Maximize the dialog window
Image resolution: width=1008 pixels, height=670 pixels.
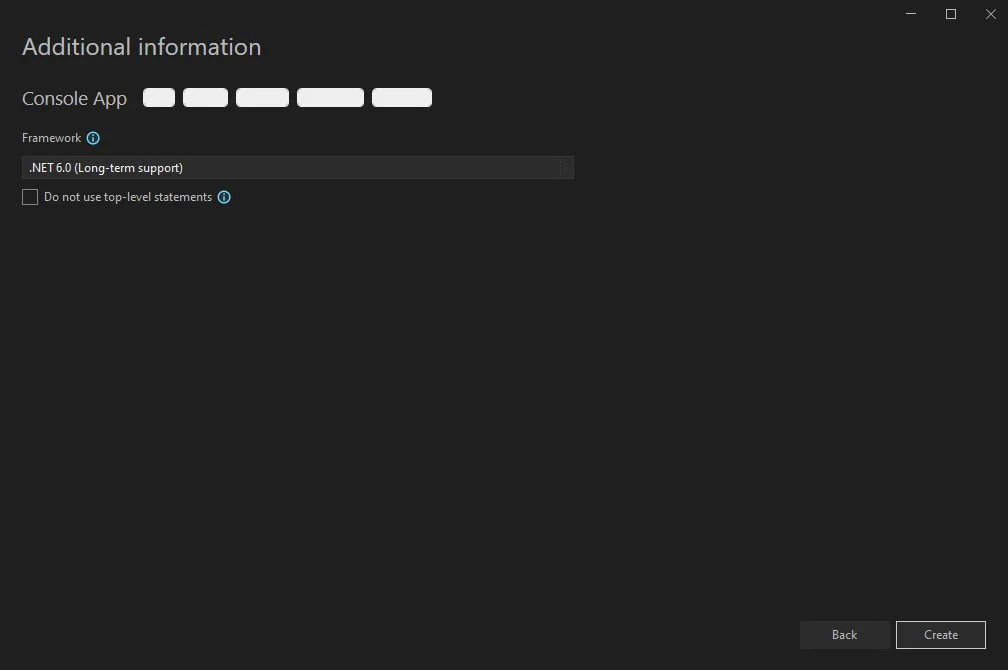(x=950, y=14)
